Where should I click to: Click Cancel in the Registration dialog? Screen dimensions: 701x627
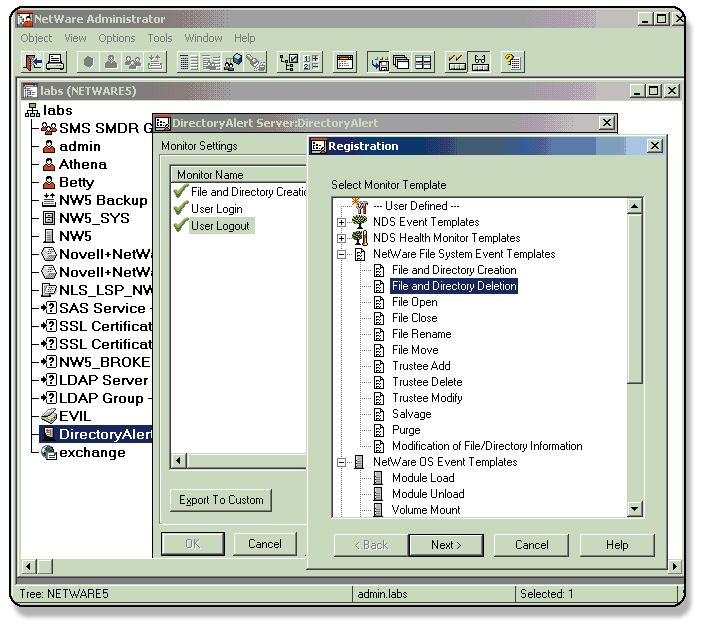pyautogui.click(x=531, y=545)
